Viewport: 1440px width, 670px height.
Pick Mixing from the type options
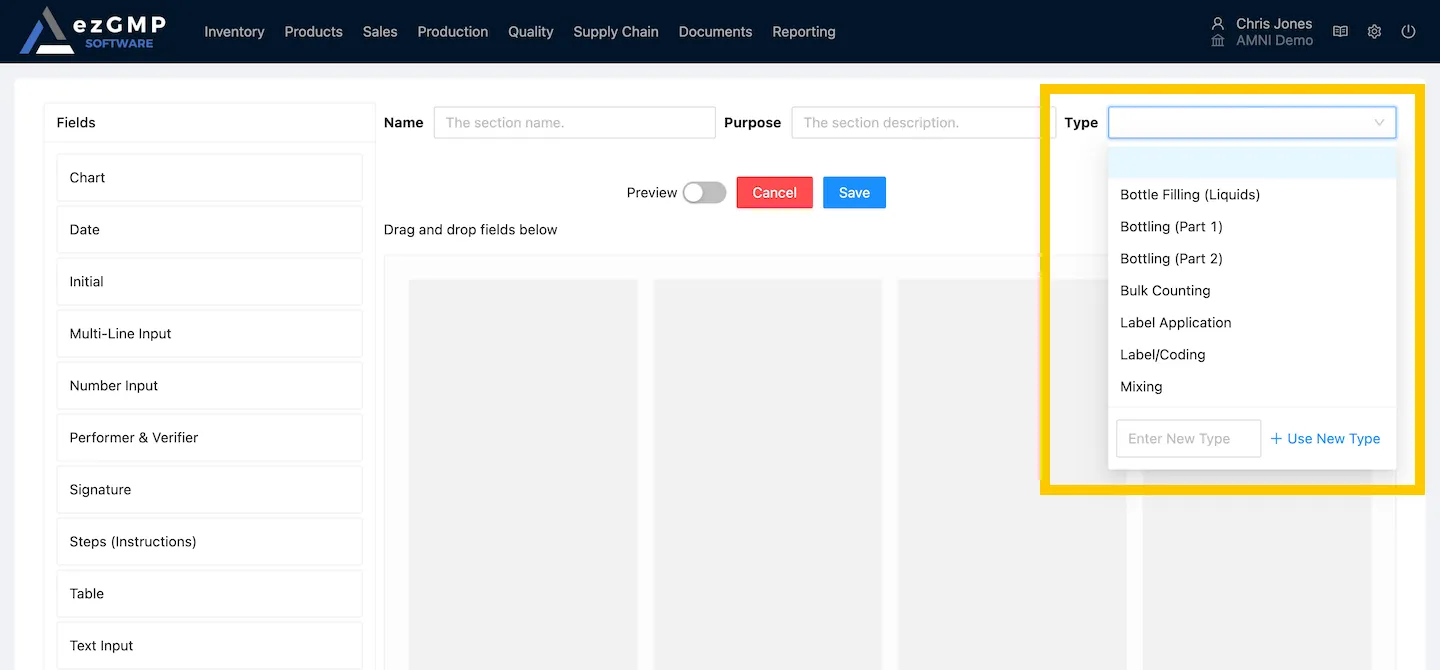pyautogui.click(x=1141, y=387)
